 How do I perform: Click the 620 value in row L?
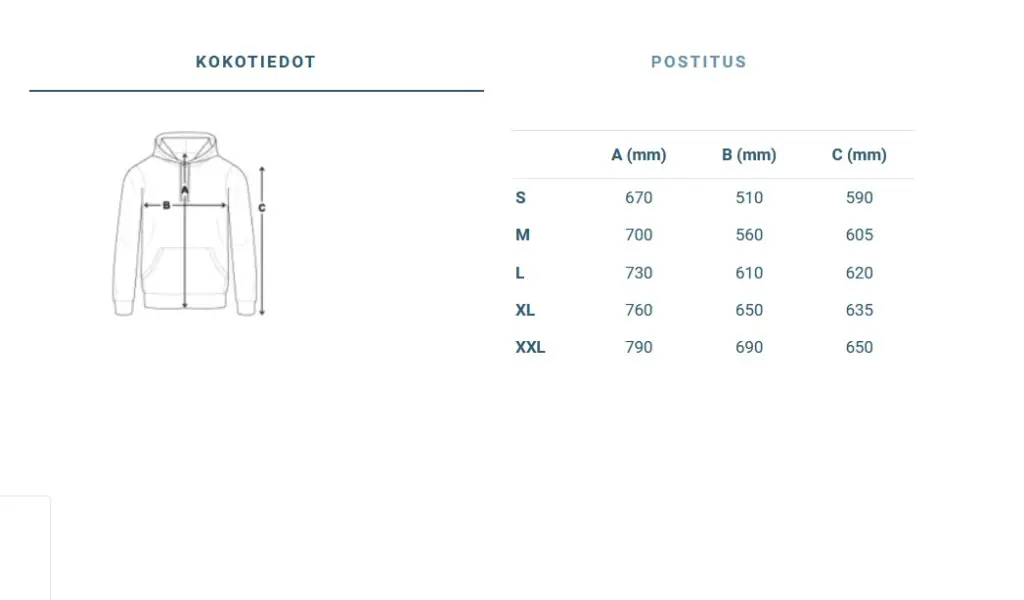858,273
